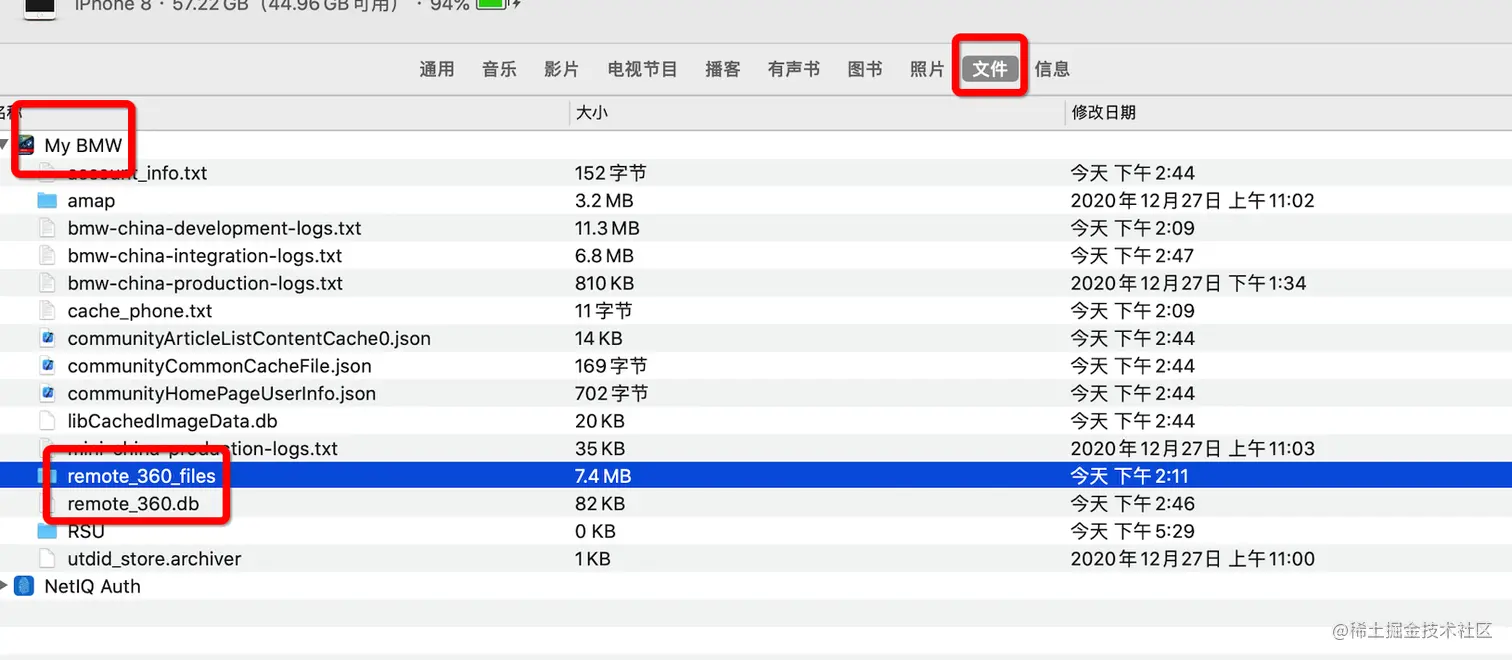This screenshot has width=1512, height=660.
Task: Click the communityCommonCacheFile.json file icon
Action: [x=47, y=366]
